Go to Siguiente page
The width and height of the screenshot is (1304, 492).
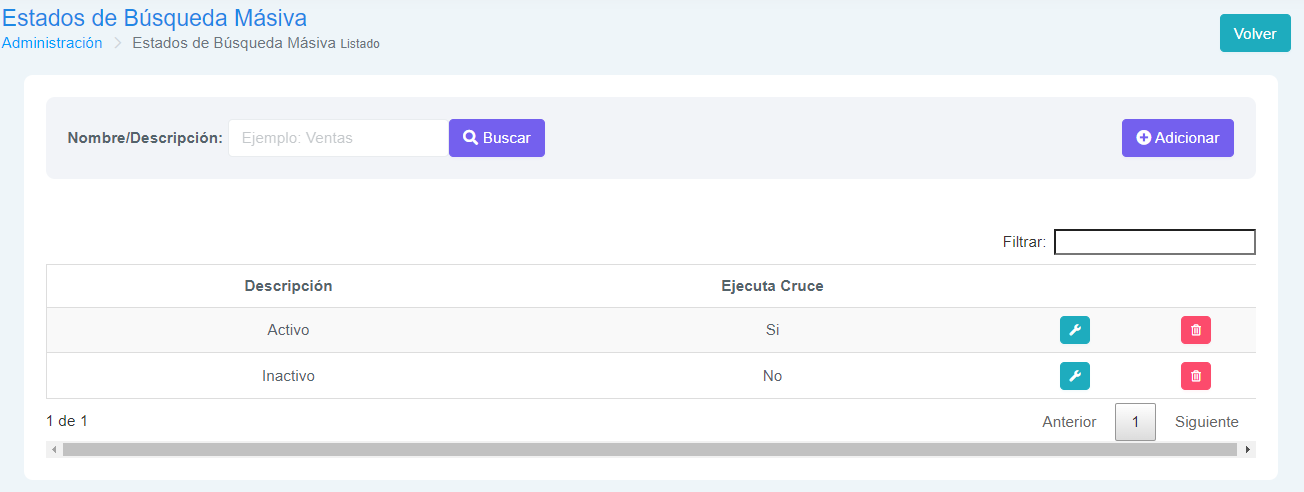click(x=1206, y=422)
